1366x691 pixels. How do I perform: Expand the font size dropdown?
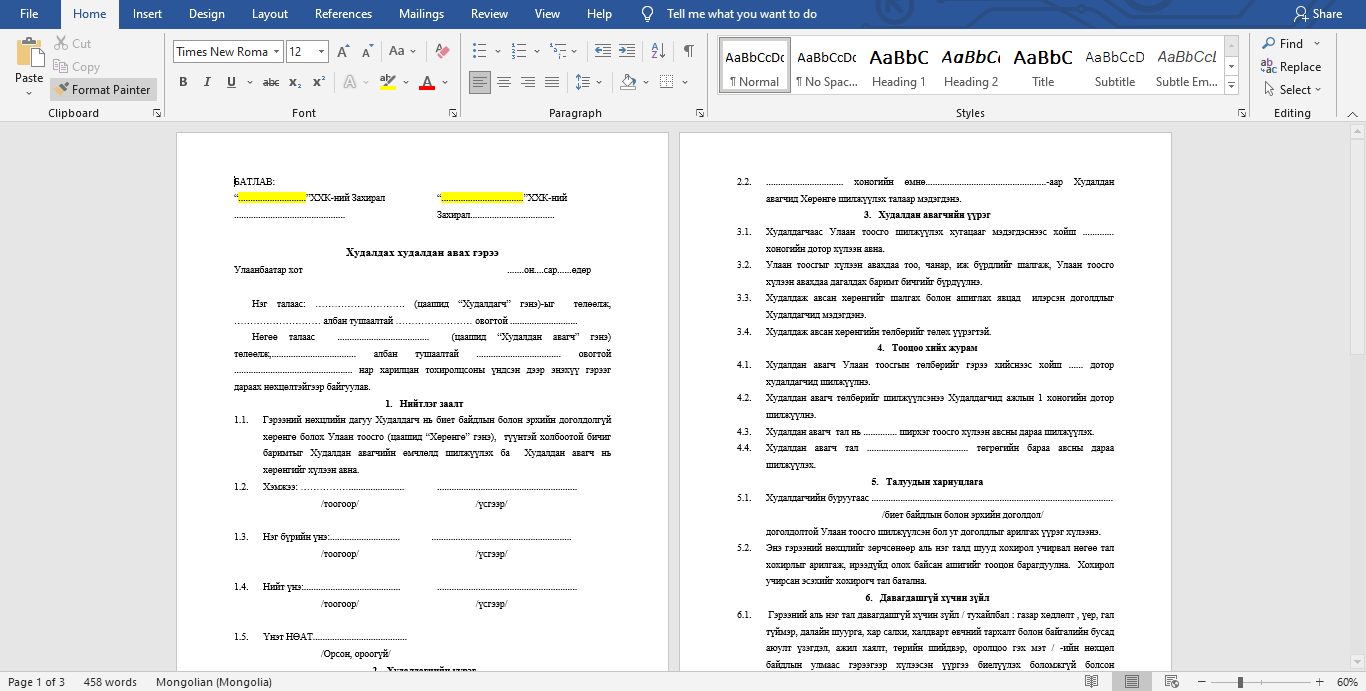(x=321, y=52)
